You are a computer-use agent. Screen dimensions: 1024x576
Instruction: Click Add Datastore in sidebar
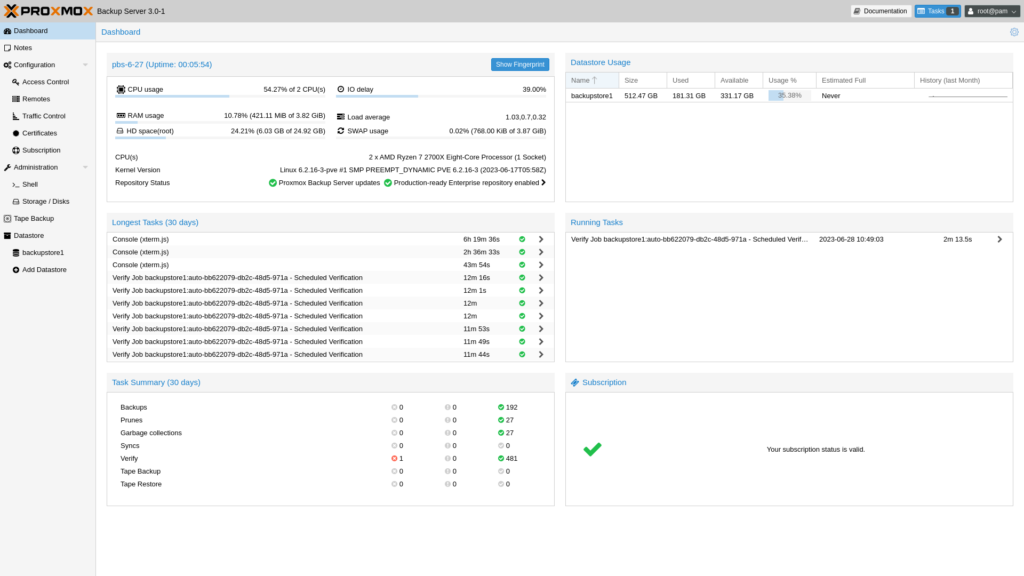46,270
